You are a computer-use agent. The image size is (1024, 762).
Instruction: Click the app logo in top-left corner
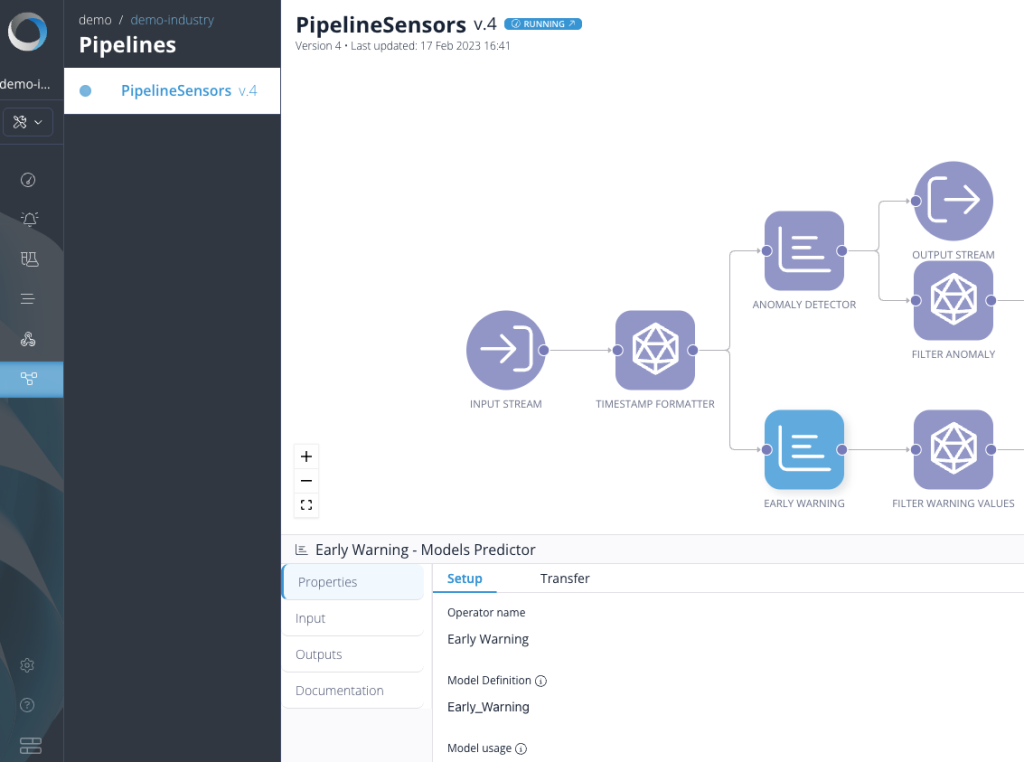pos(27,32)
